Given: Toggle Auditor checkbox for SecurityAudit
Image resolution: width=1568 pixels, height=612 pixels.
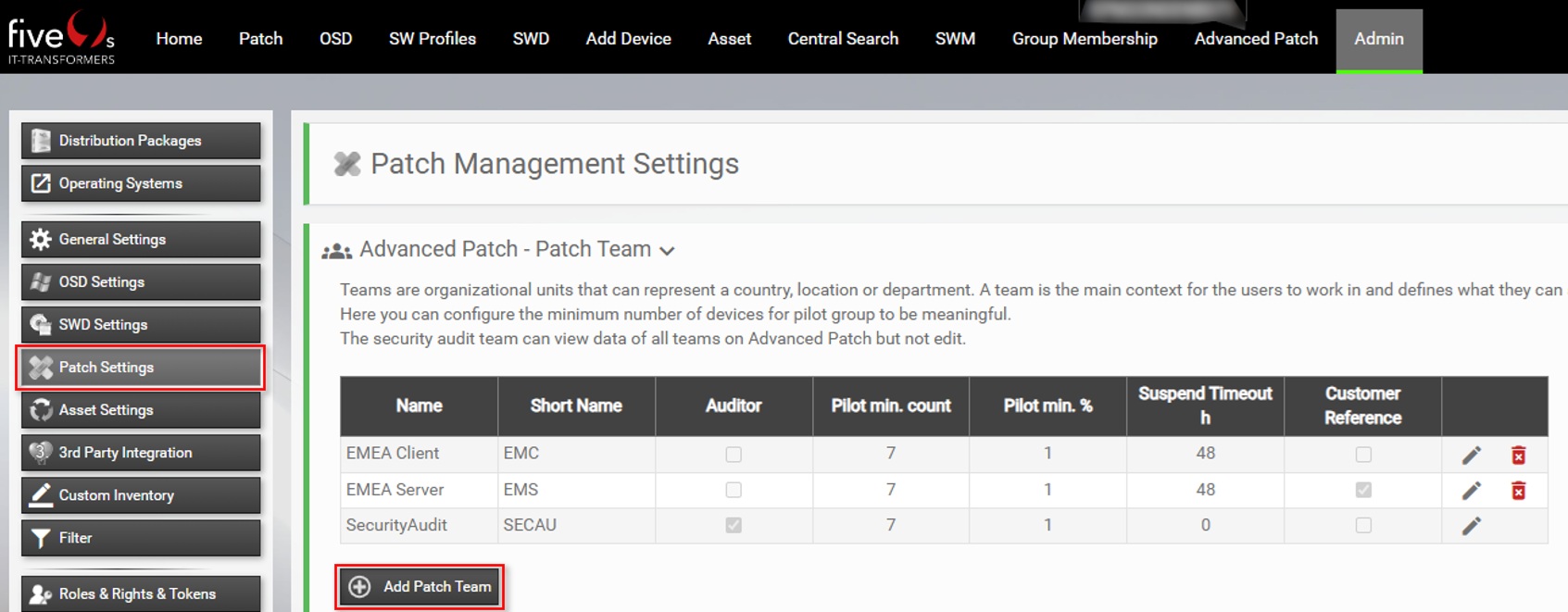Looking at the screenshot, I should (x=734, y=525).
